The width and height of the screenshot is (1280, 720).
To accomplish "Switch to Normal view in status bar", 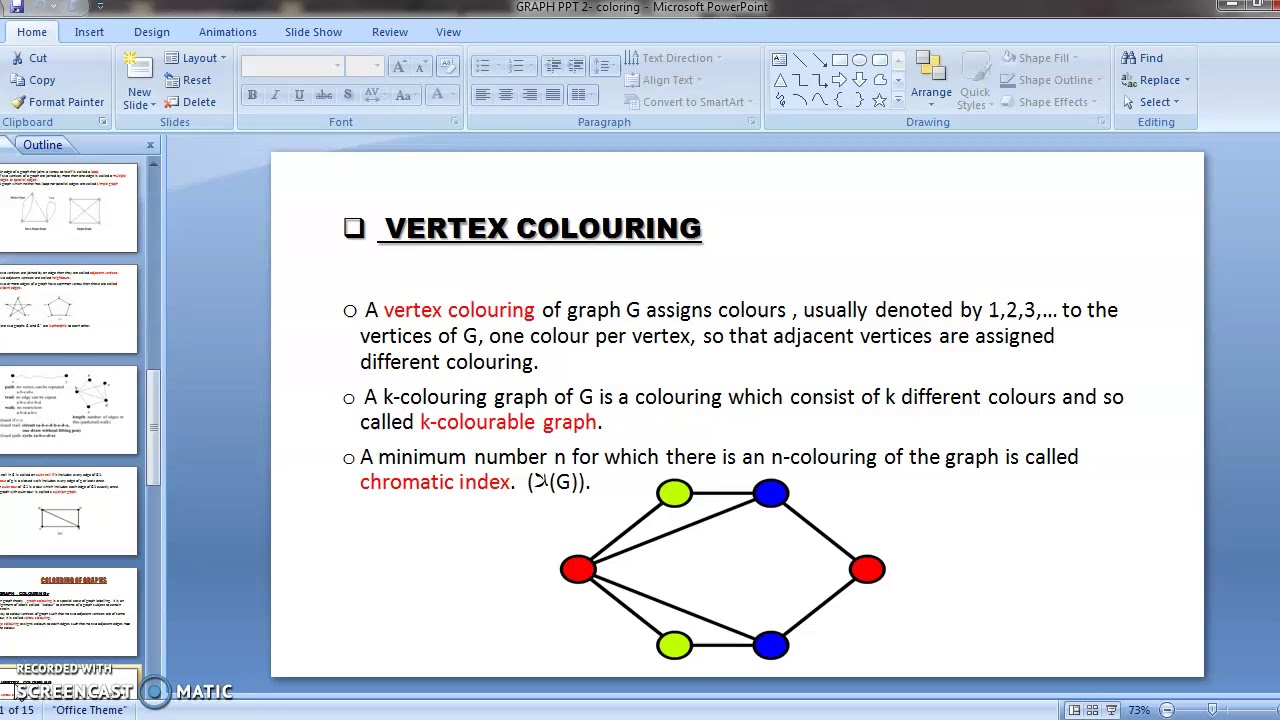I will point(1075,710).
